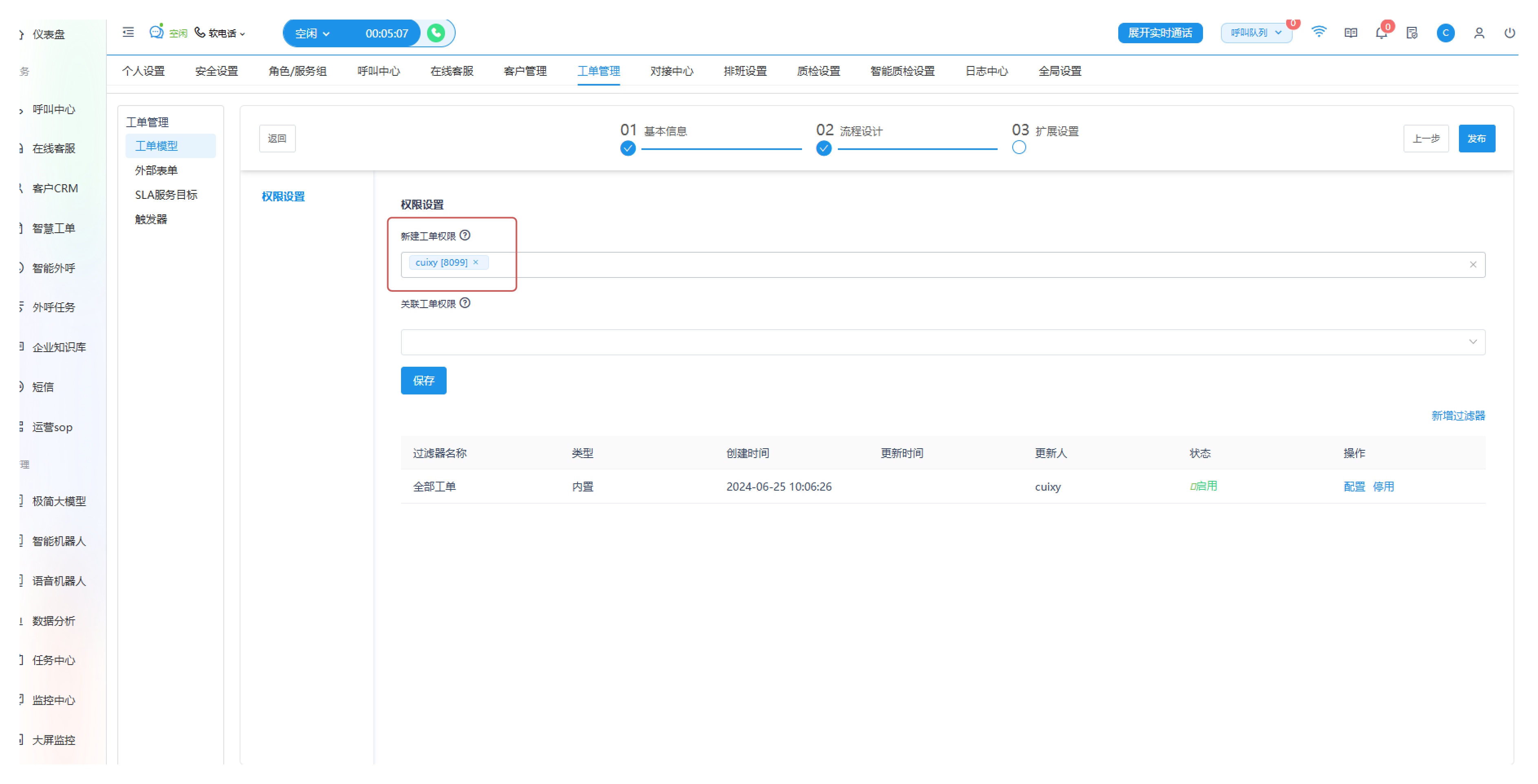Switch to the 全局设置 tab
Image resolution: width=1538 pixels, height=784 pixels.
[1060, 71]
